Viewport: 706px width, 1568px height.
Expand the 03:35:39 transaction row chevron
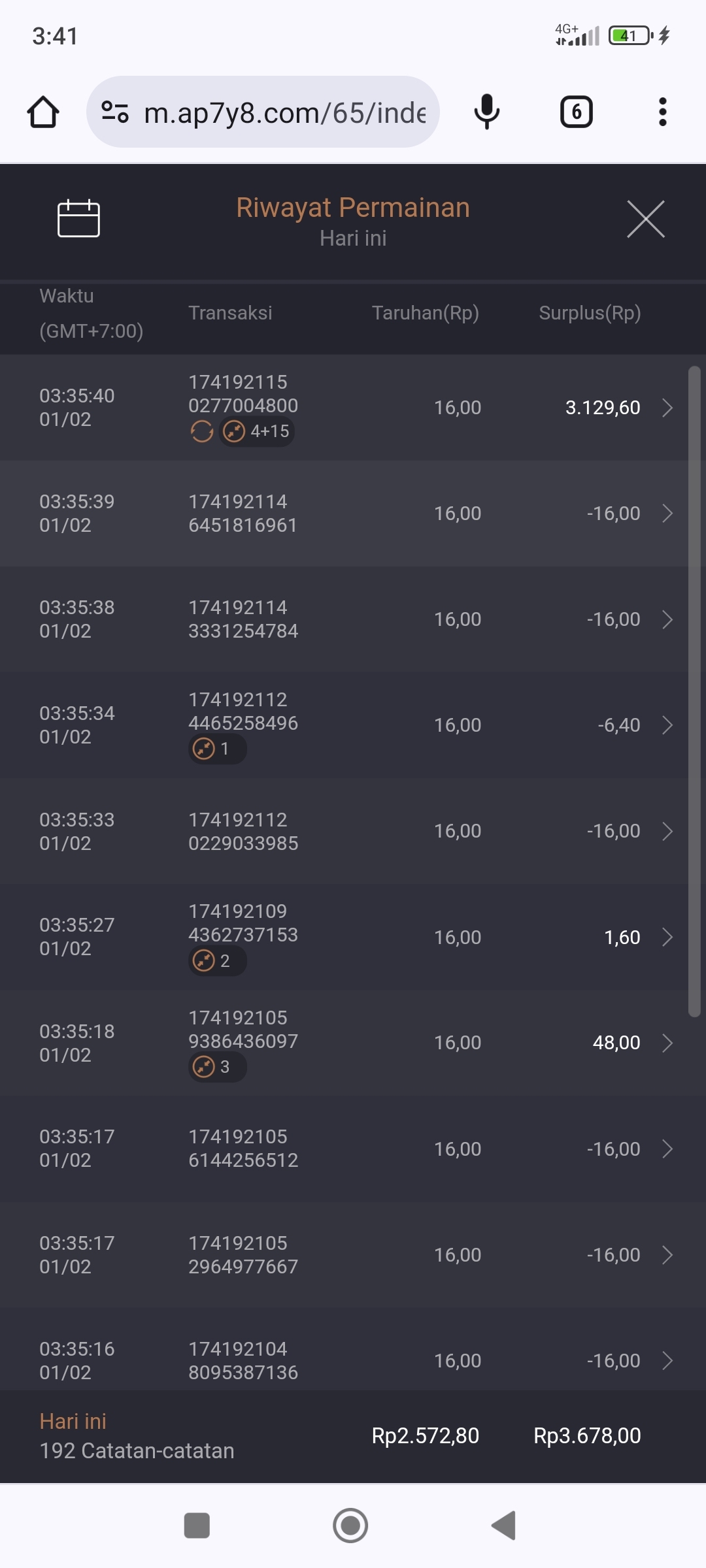667,514
